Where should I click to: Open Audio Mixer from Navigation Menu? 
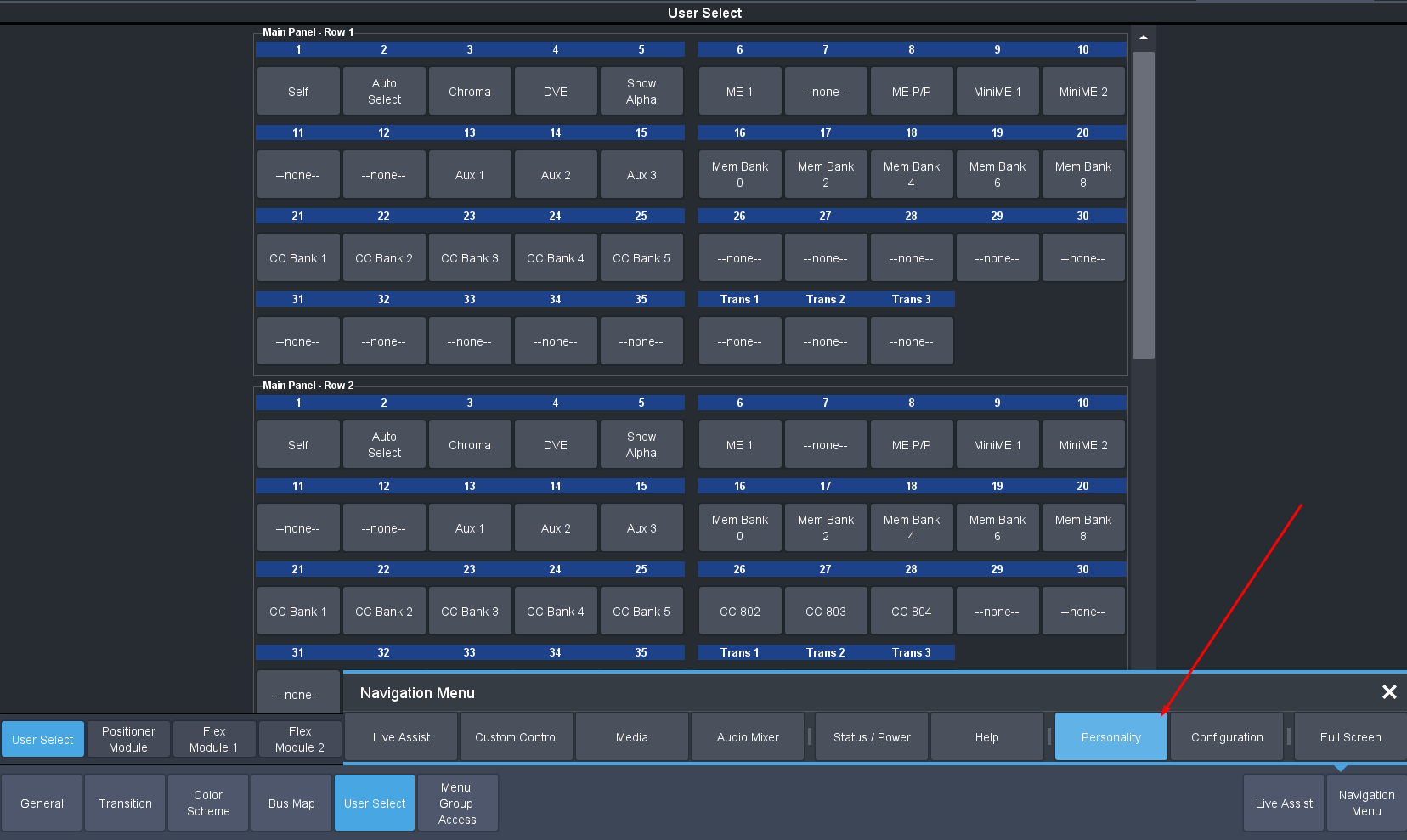tap(748, 737)
